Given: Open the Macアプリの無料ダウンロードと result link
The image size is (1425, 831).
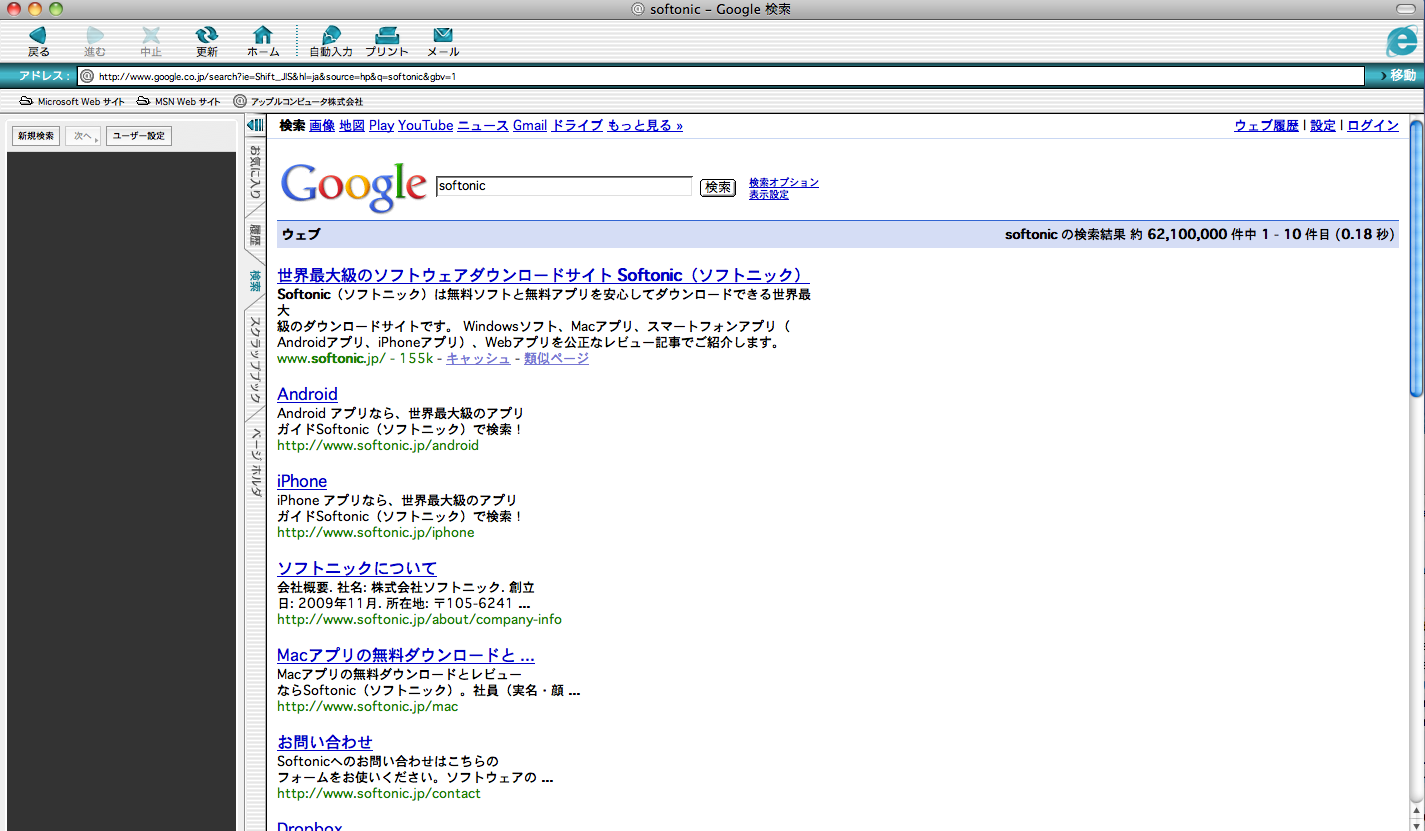Looking at the screenshot, I should (406, 655).
